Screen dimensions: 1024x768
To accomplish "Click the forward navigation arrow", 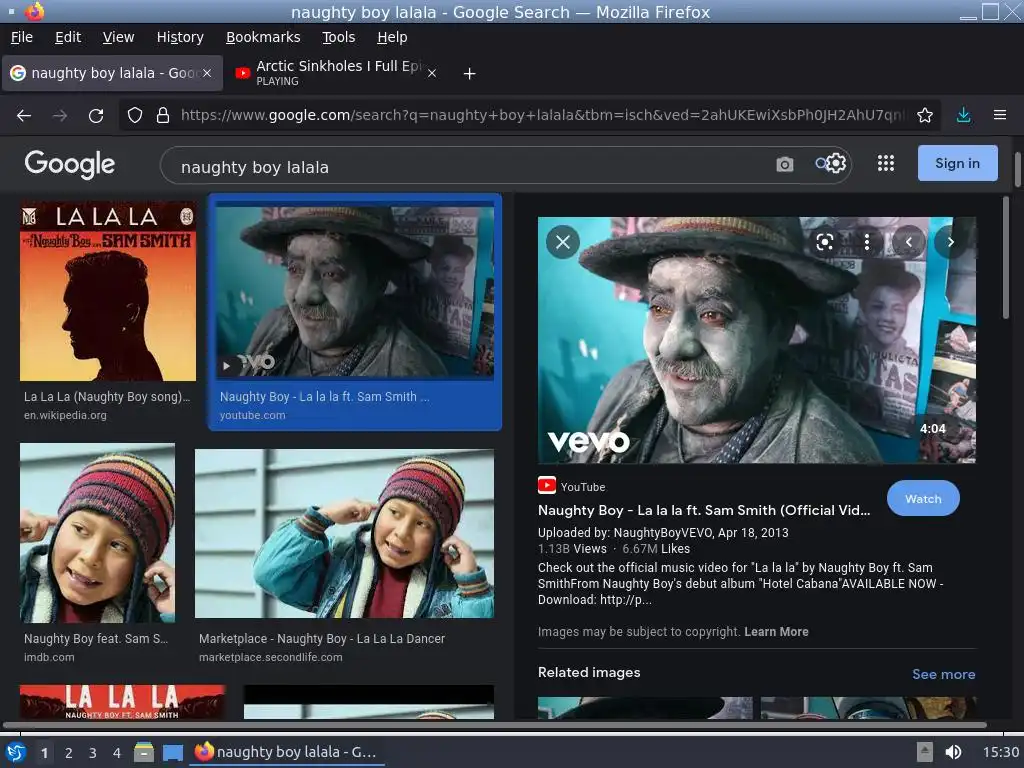I will pos(60,116).
